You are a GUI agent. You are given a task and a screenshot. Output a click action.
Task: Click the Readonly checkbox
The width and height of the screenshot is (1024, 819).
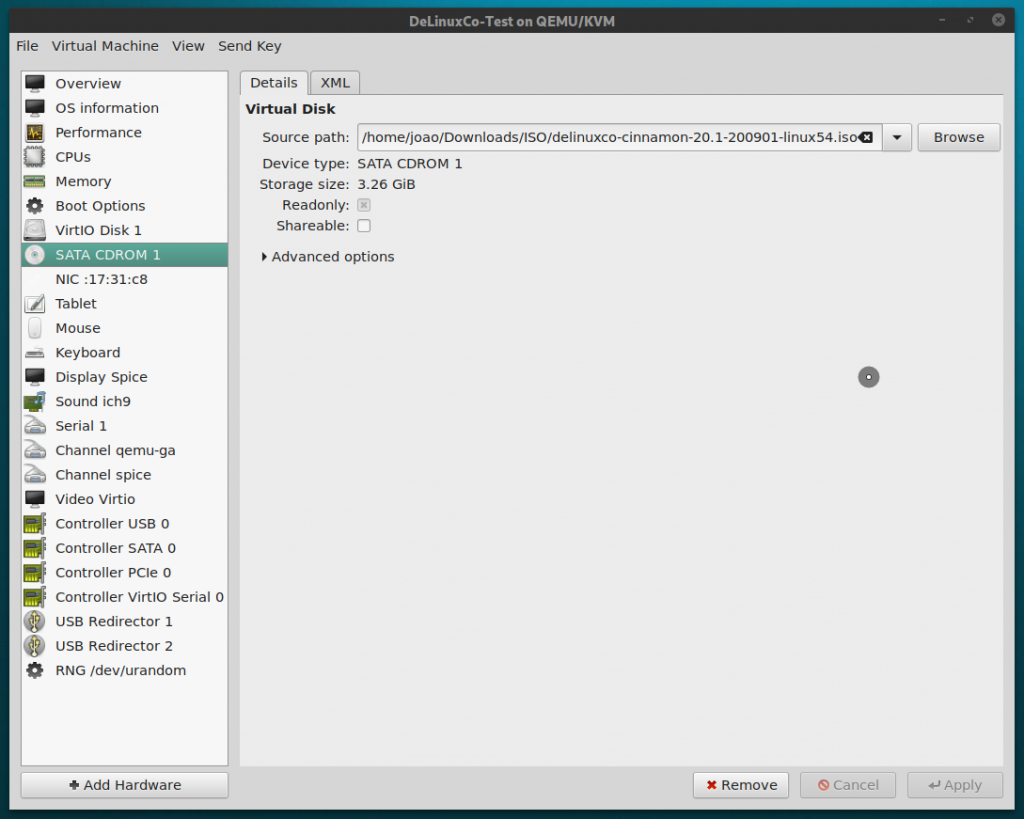[x=364, y=204]
